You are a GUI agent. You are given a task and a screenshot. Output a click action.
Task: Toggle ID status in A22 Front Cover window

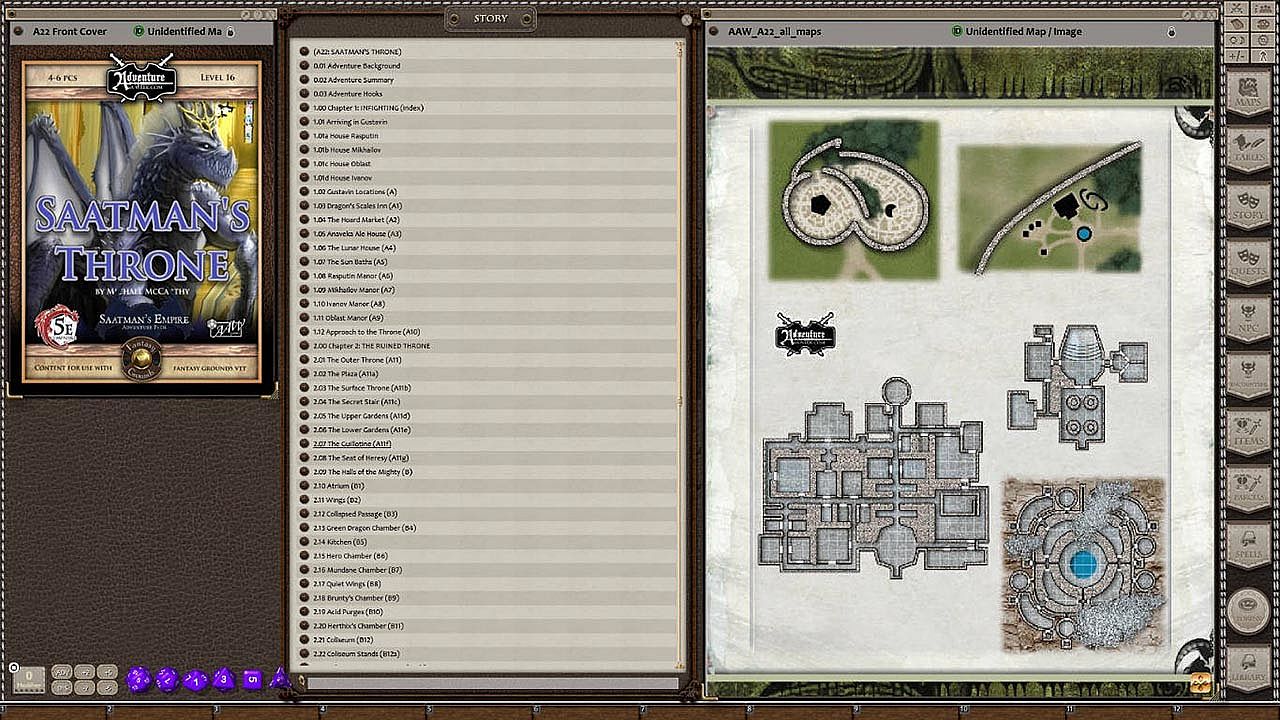tap(138, 31)
